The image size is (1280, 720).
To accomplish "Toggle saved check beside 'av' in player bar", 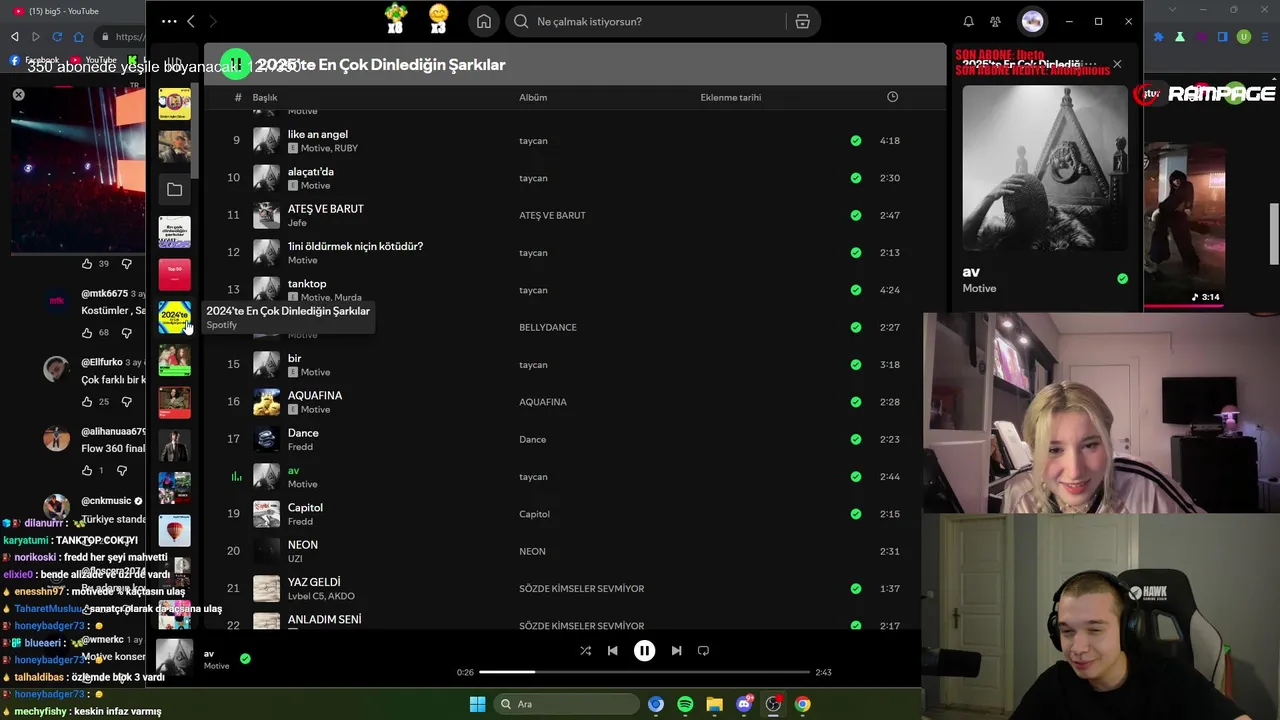I will coord(245,658).
